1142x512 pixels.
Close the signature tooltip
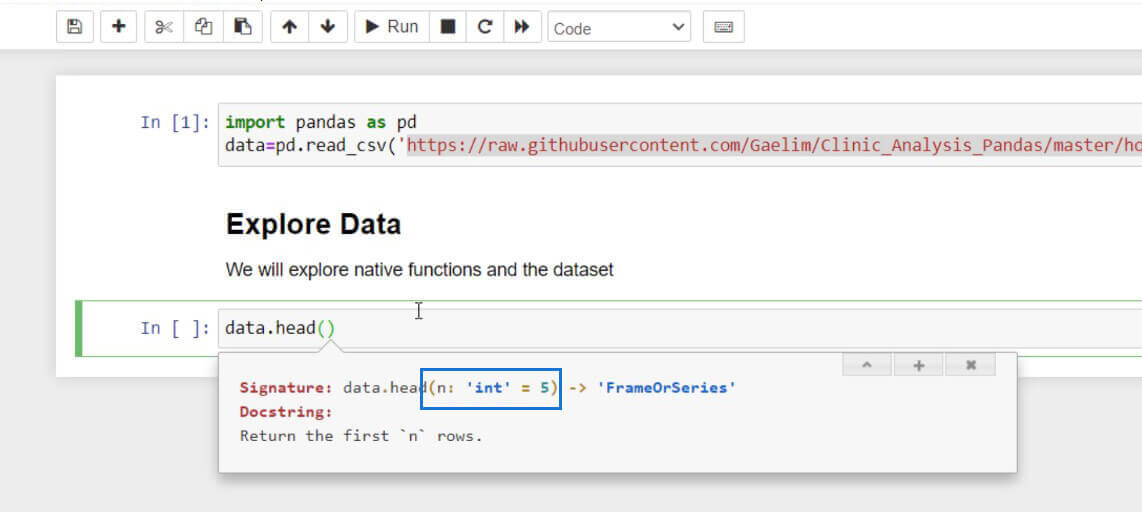click(x=970, y=365)
